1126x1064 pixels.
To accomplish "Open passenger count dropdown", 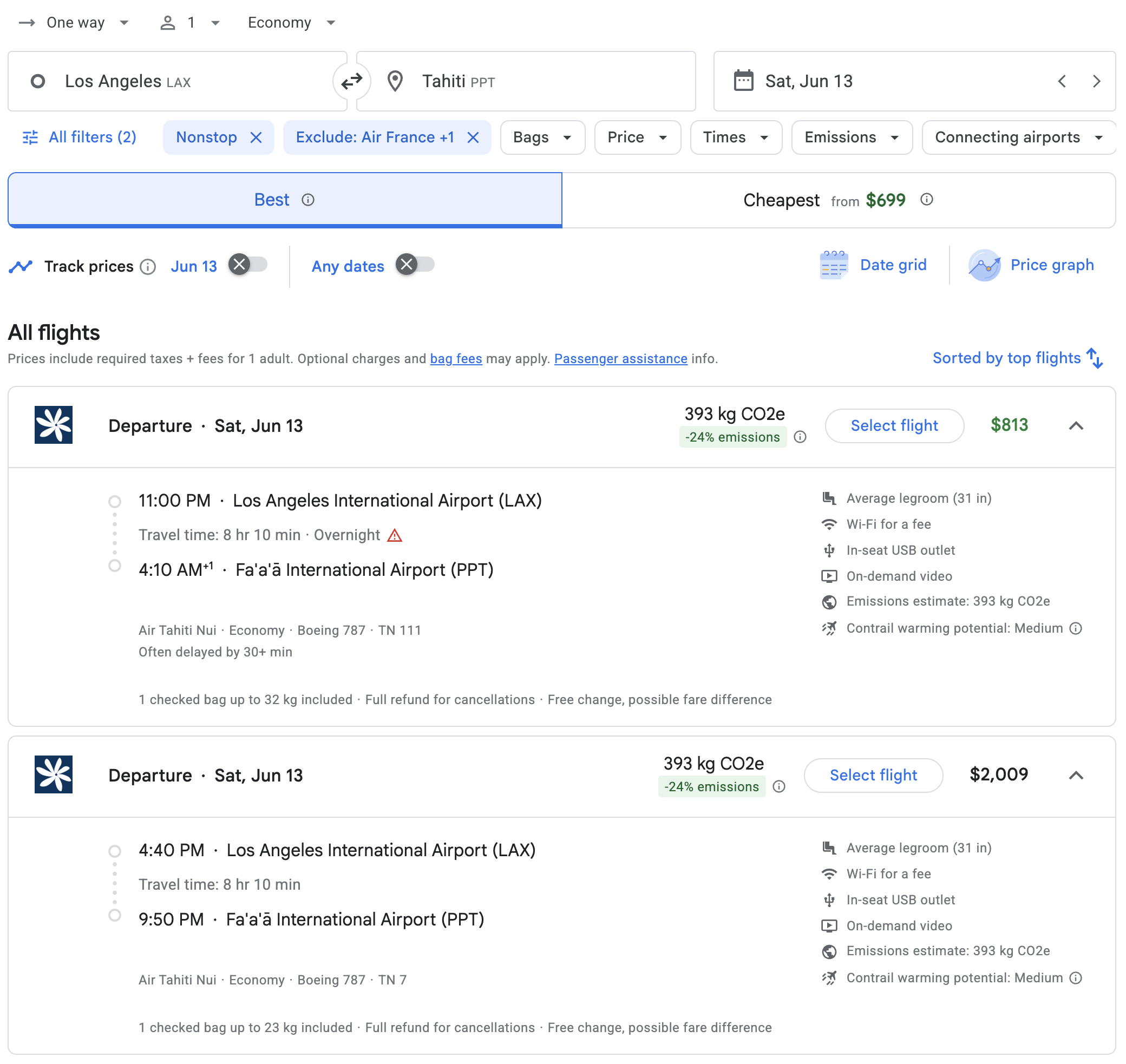I will (x=191, y=23).
